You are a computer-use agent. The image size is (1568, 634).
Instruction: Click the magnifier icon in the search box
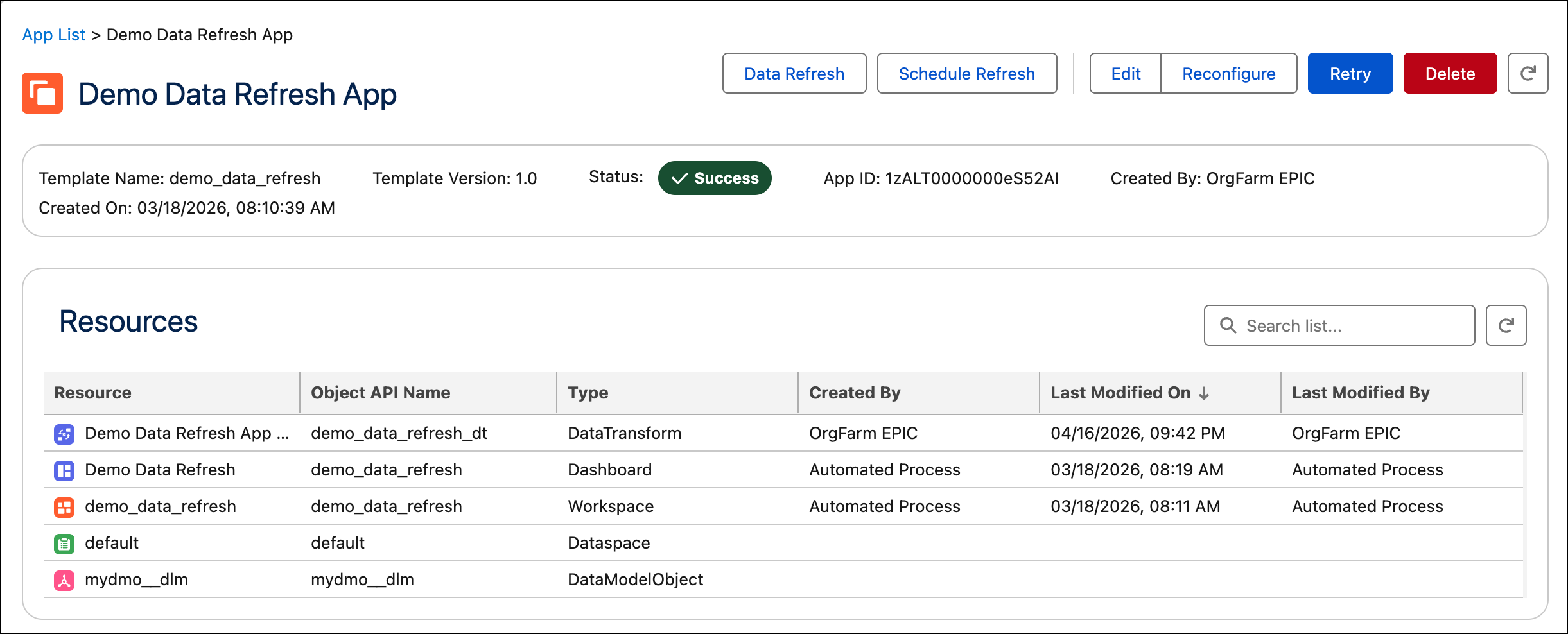(x=1228, y=325)
